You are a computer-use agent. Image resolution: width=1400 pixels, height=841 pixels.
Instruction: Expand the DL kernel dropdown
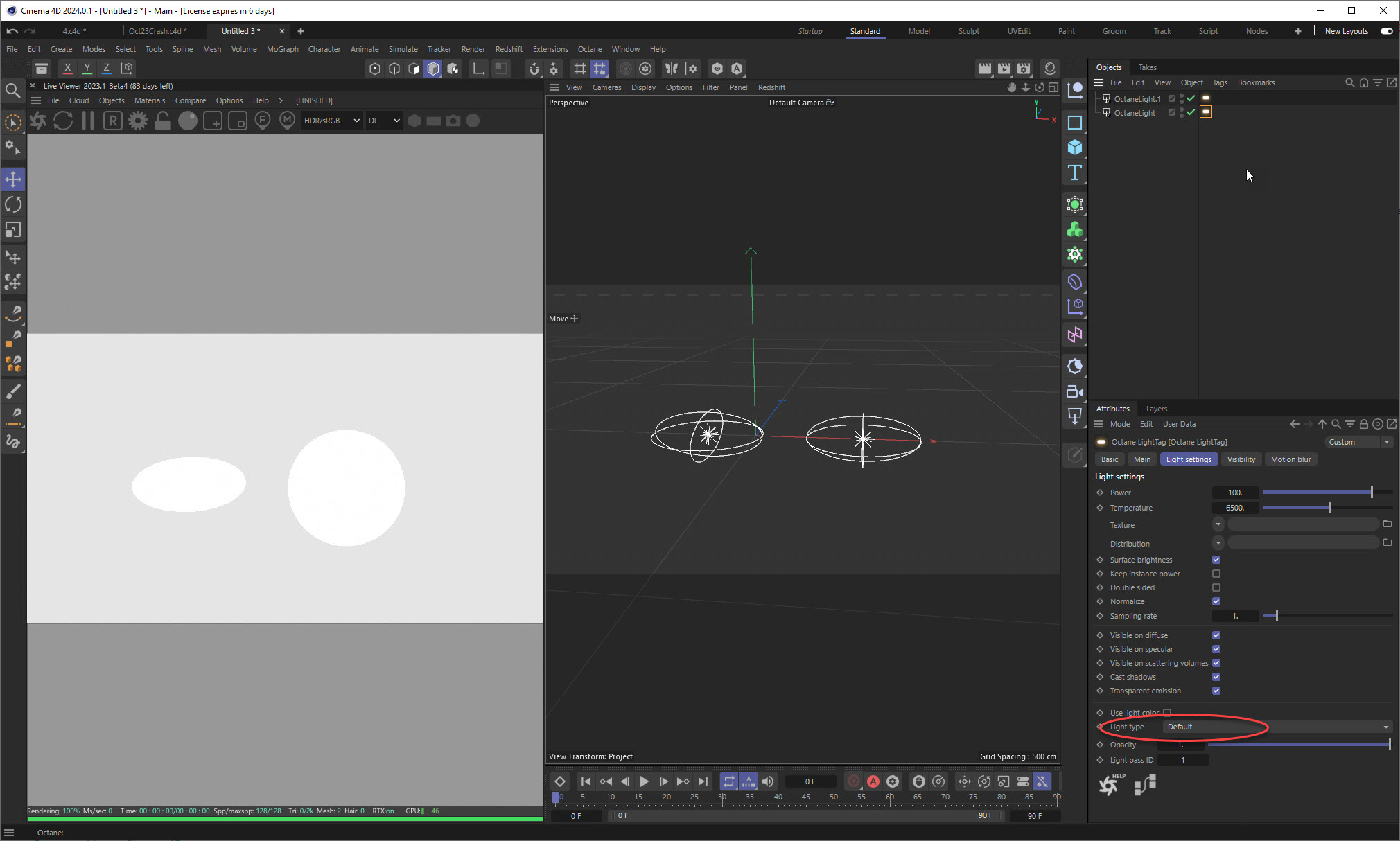[383, 121]
